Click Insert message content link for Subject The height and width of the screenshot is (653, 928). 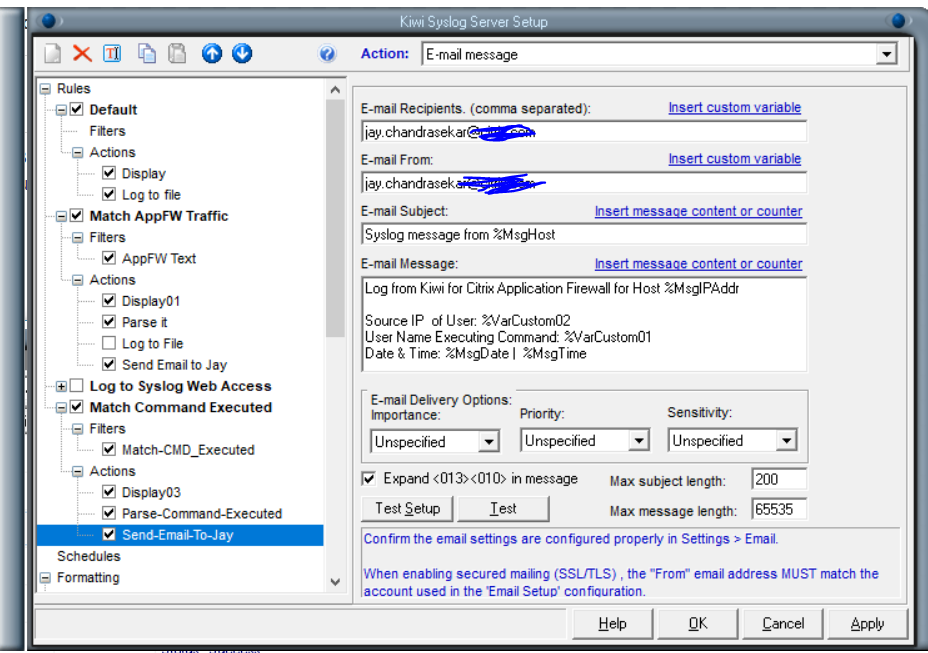(698, 211)
